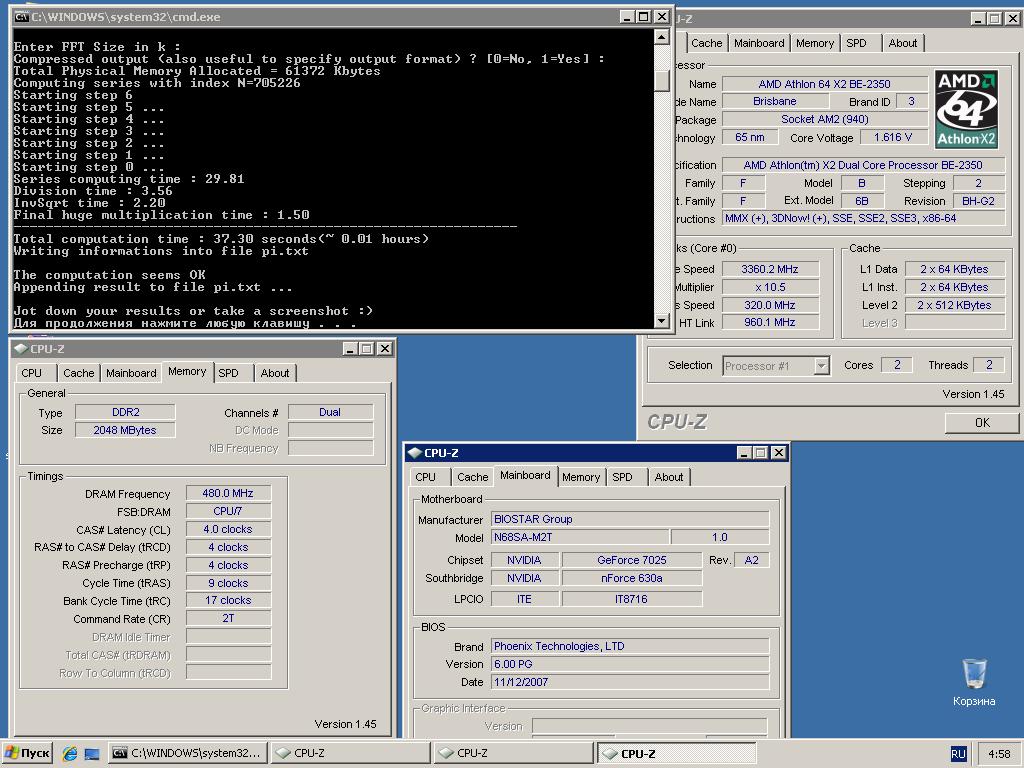Viewport: 1024px width, 768px height.
Task: Click the BIOSTAR Group manufacturer field
Action: coord(630,519)
